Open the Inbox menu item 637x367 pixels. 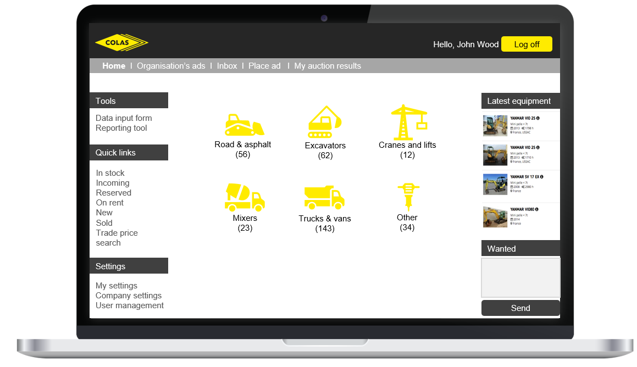[227, 66]
